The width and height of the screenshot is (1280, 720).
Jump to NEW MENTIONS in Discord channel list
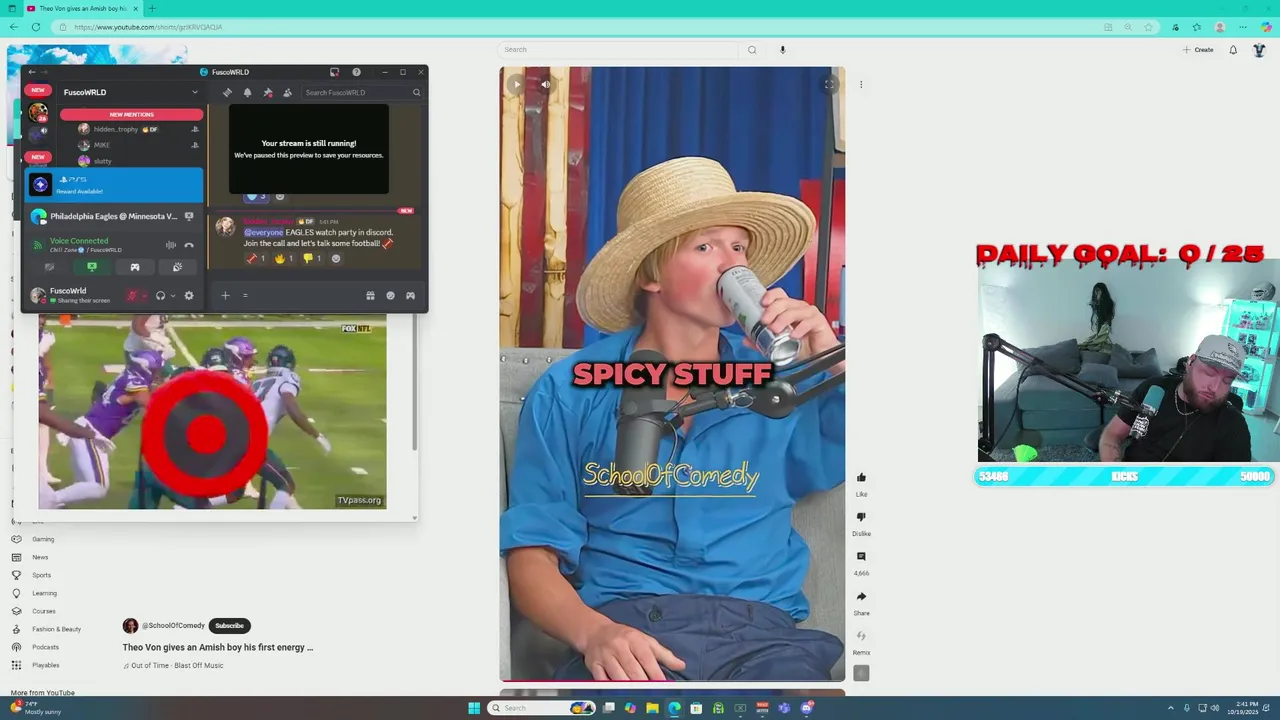(x=131, y=114)
